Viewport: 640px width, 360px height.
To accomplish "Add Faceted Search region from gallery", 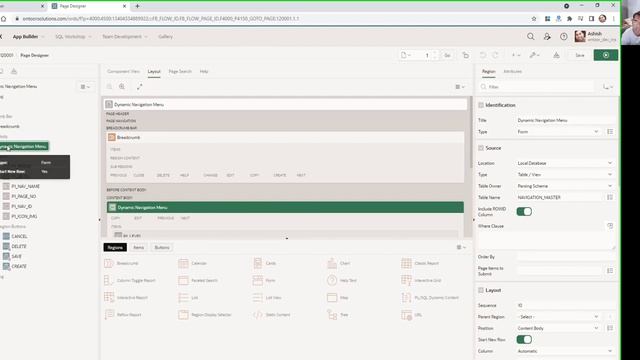I will click(198, 280).
